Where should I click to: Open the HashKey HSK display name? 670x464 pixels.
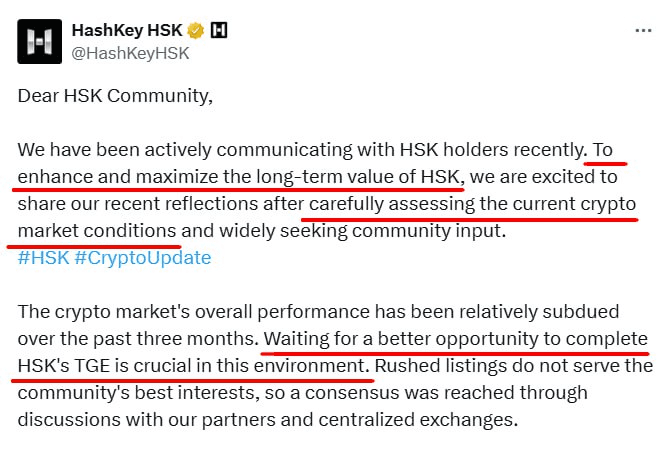(127, 31)
